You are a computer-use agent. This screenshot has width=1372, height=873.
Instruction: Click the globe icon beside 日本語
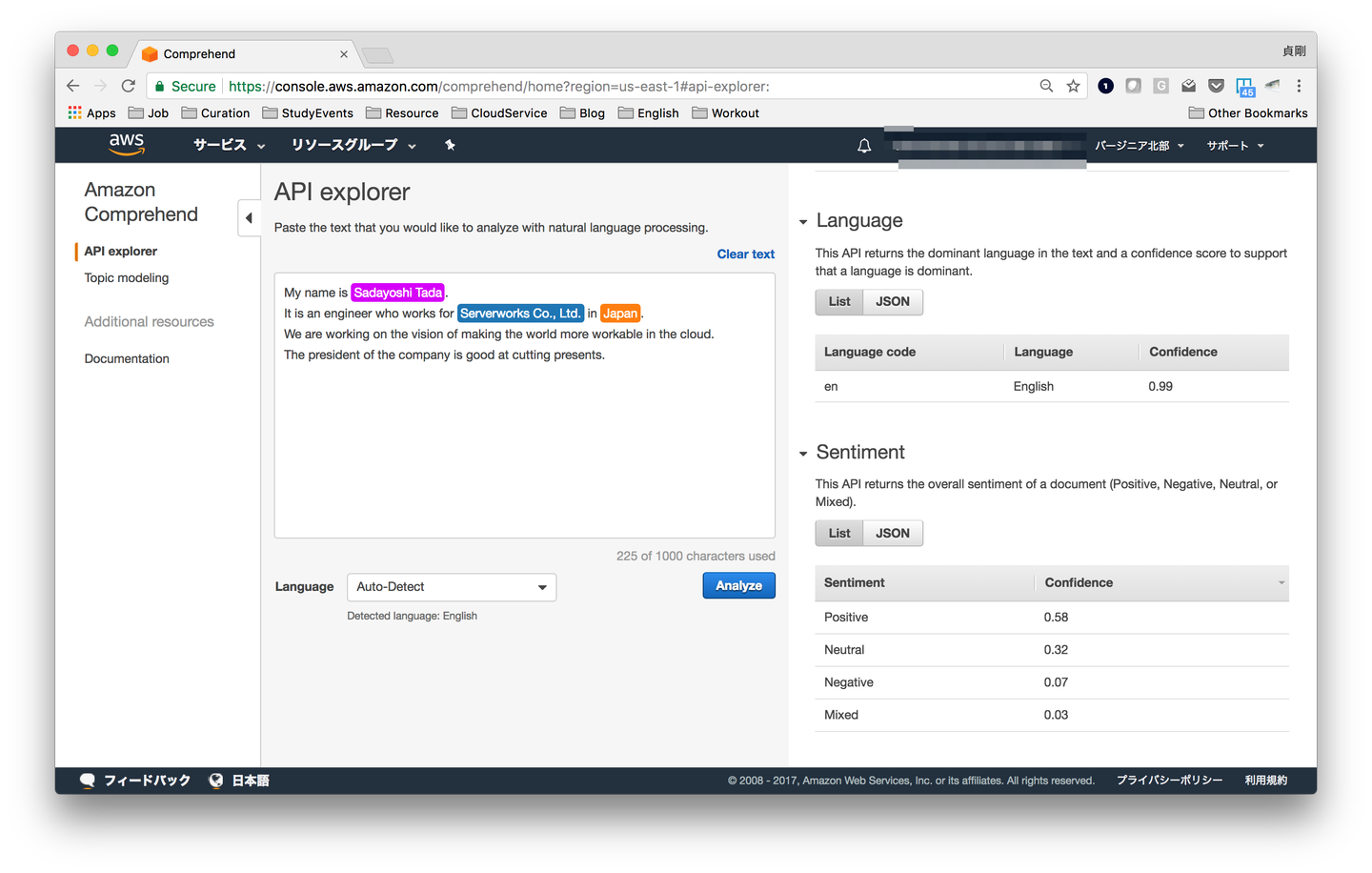click(216, 781)
